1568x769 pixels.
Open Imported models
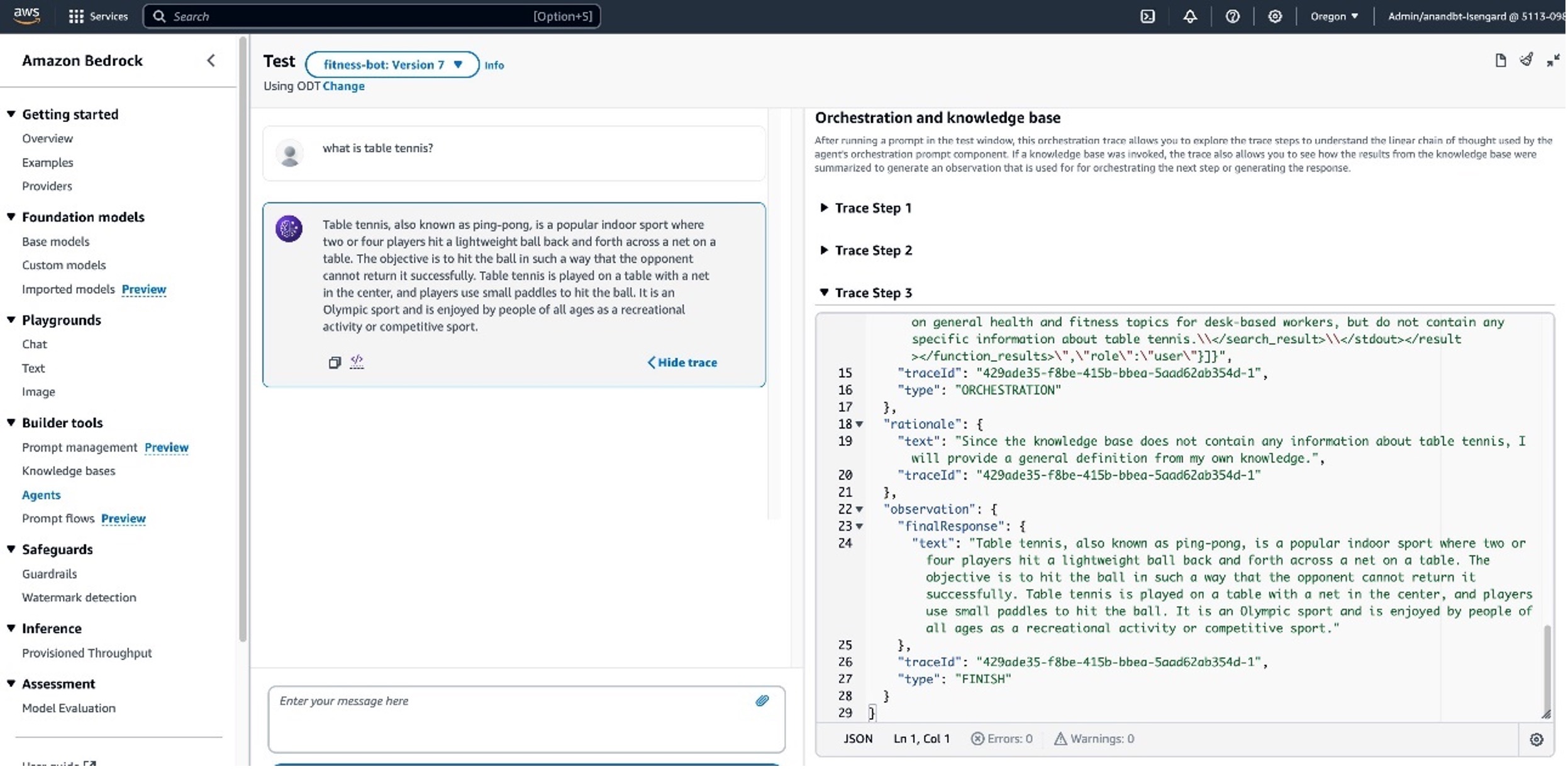click(x=68, y=289)
